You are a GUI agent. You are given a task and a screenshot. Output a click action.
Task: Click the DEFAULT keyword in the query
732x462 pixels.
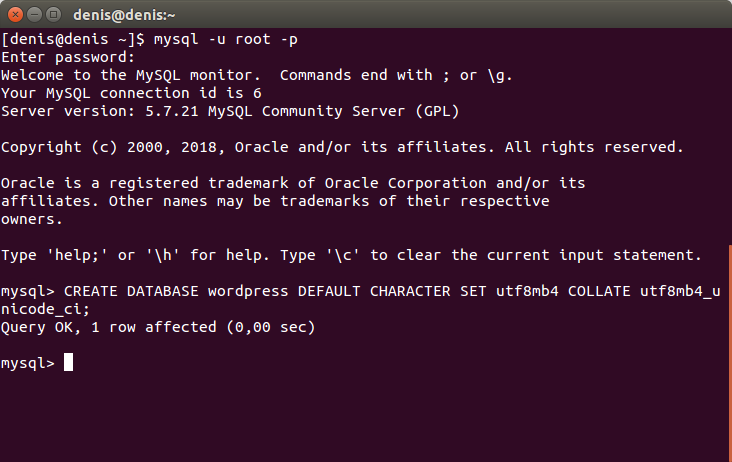[329, 291]
